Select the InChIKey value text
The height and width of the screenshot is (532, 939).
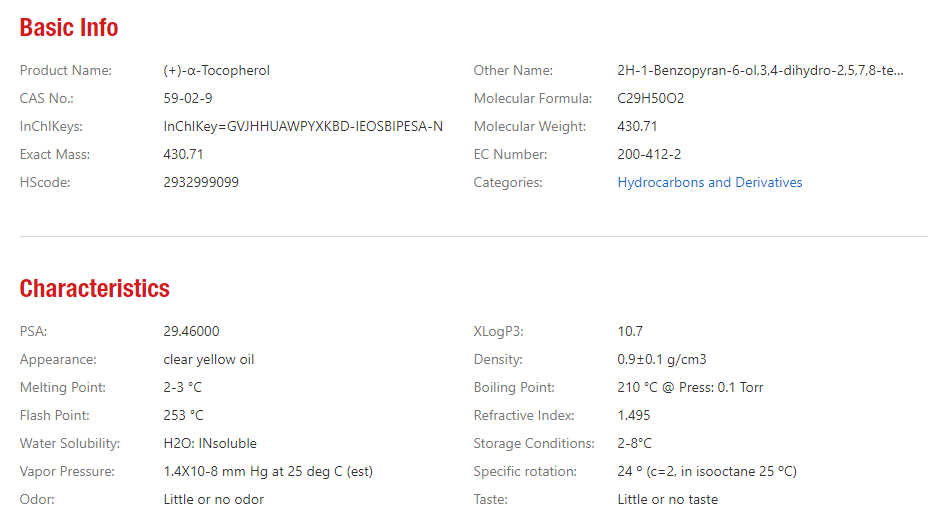pyautogui.click(x=303, y=127)
